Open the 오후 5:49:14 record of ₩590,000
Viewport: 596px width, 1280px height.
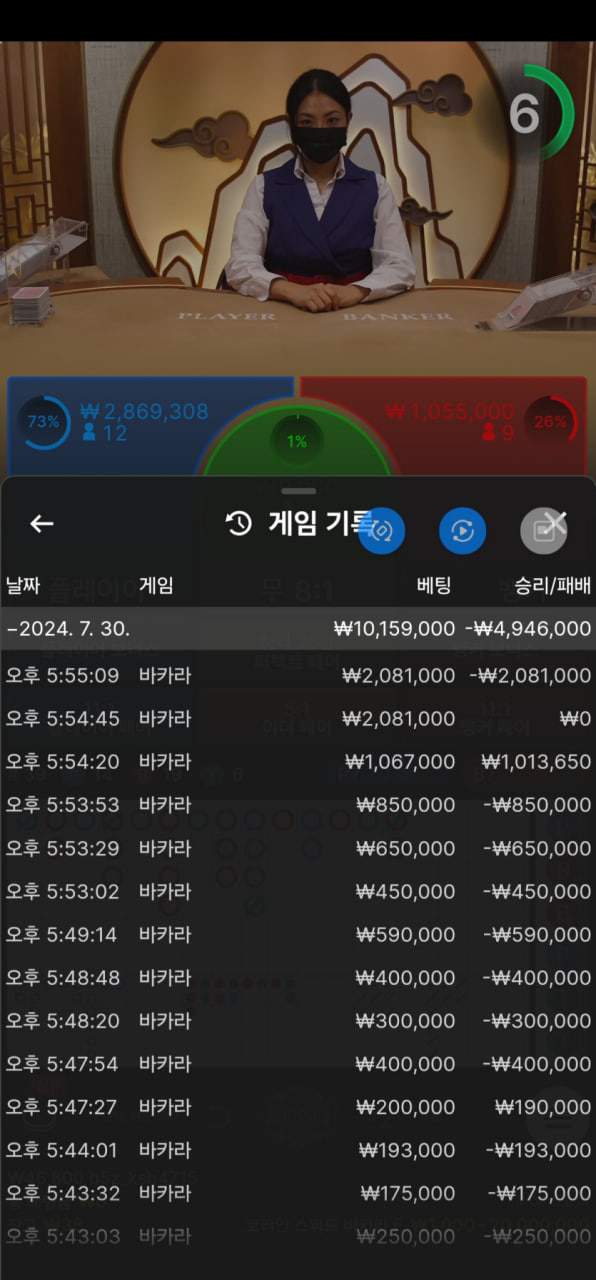pos(298,934)
